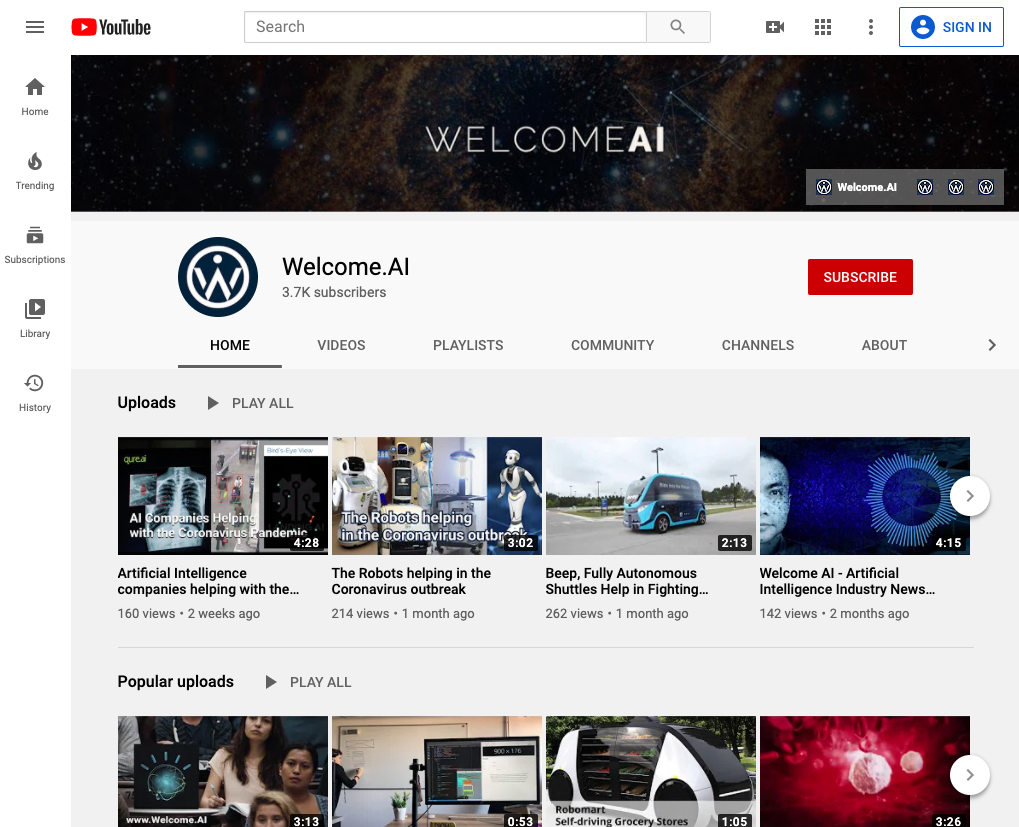The width and height of the screenshot is (1019, 827).
Task: Open the hamburger guide menu
Action: [35, 27]
